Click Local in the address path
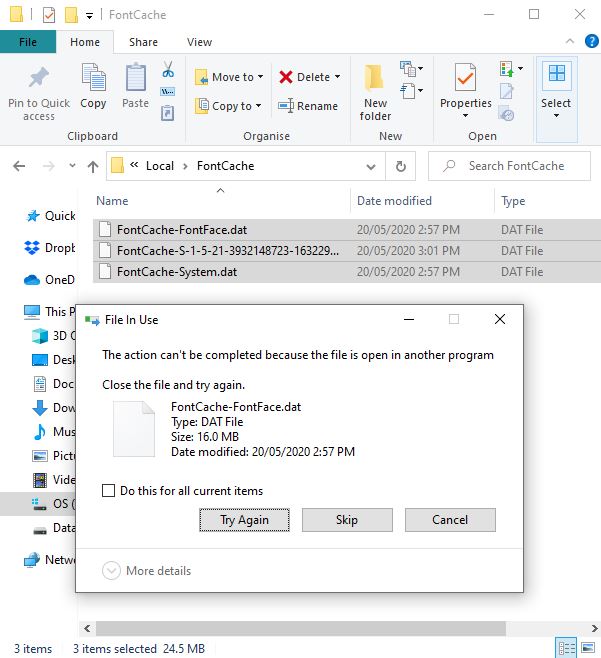601x658 pixels. [x=159, y=166]
